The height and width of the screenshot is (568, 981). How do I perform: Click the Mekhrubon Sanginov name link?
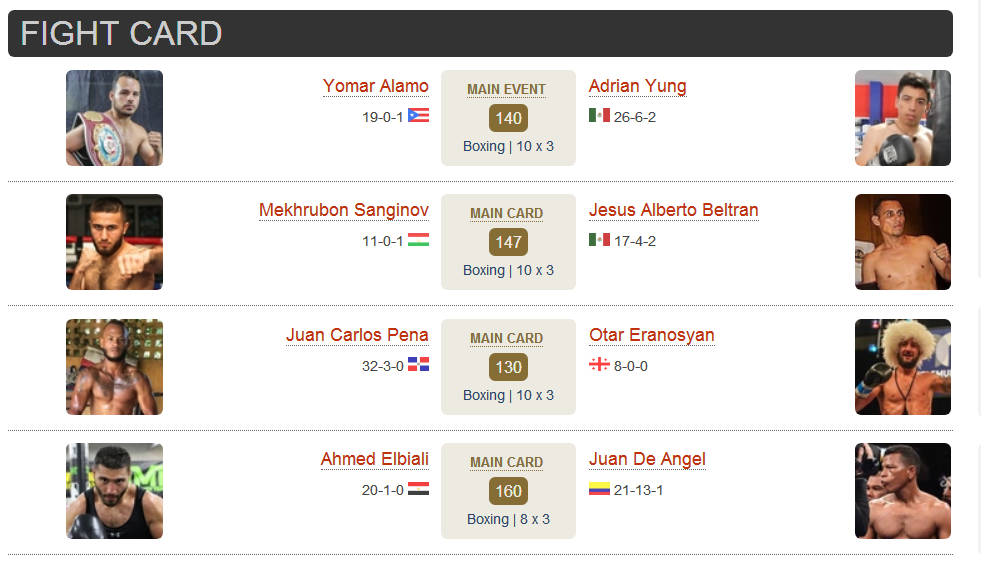tap(343, 210)
